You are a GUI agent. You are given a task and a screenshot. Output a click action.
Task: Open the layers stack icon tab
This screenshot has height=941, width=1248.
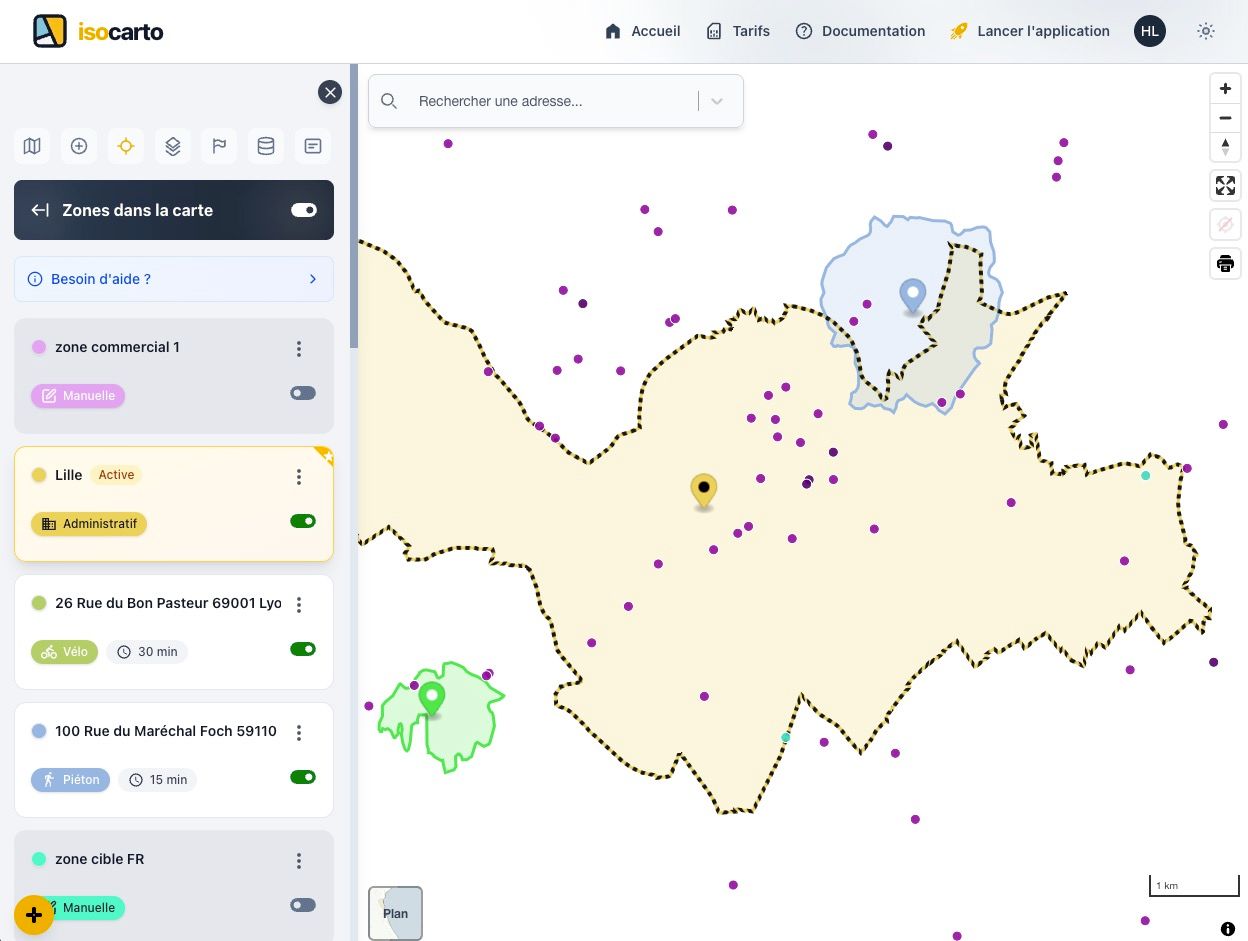coord(173,146)
